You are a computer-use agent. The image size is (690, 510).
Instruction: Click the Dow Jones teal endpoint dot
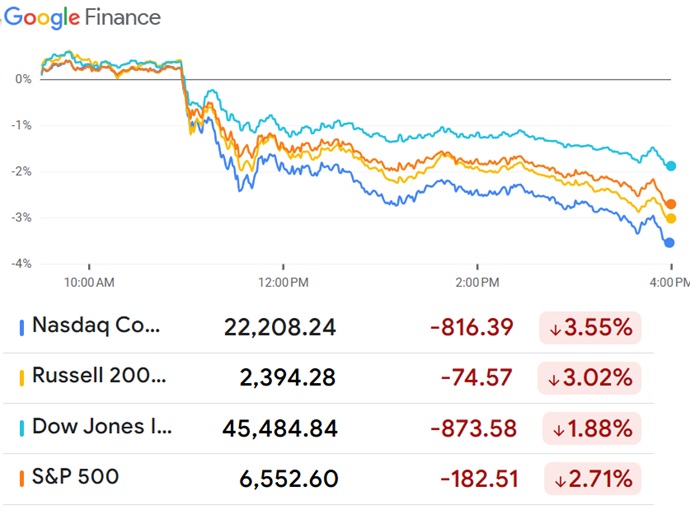(671, 166)
